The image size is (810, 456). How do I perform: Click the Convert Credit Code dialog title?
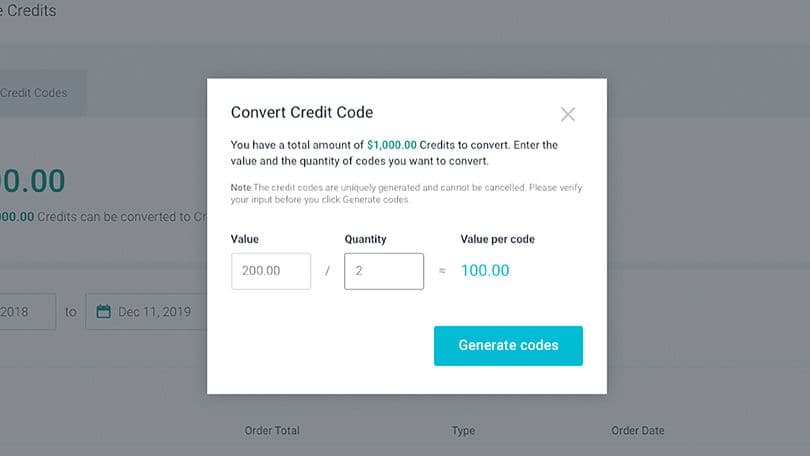tap(302, 113)
